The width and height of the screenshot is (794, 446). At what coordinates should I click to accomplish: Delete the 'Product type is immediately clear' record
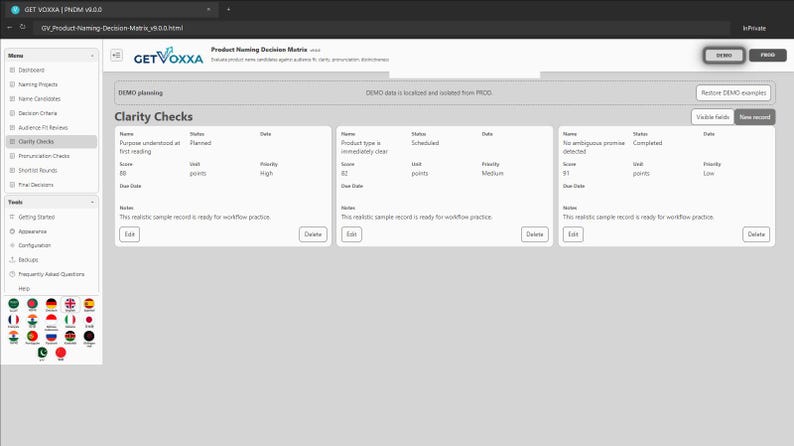point(535,234)
